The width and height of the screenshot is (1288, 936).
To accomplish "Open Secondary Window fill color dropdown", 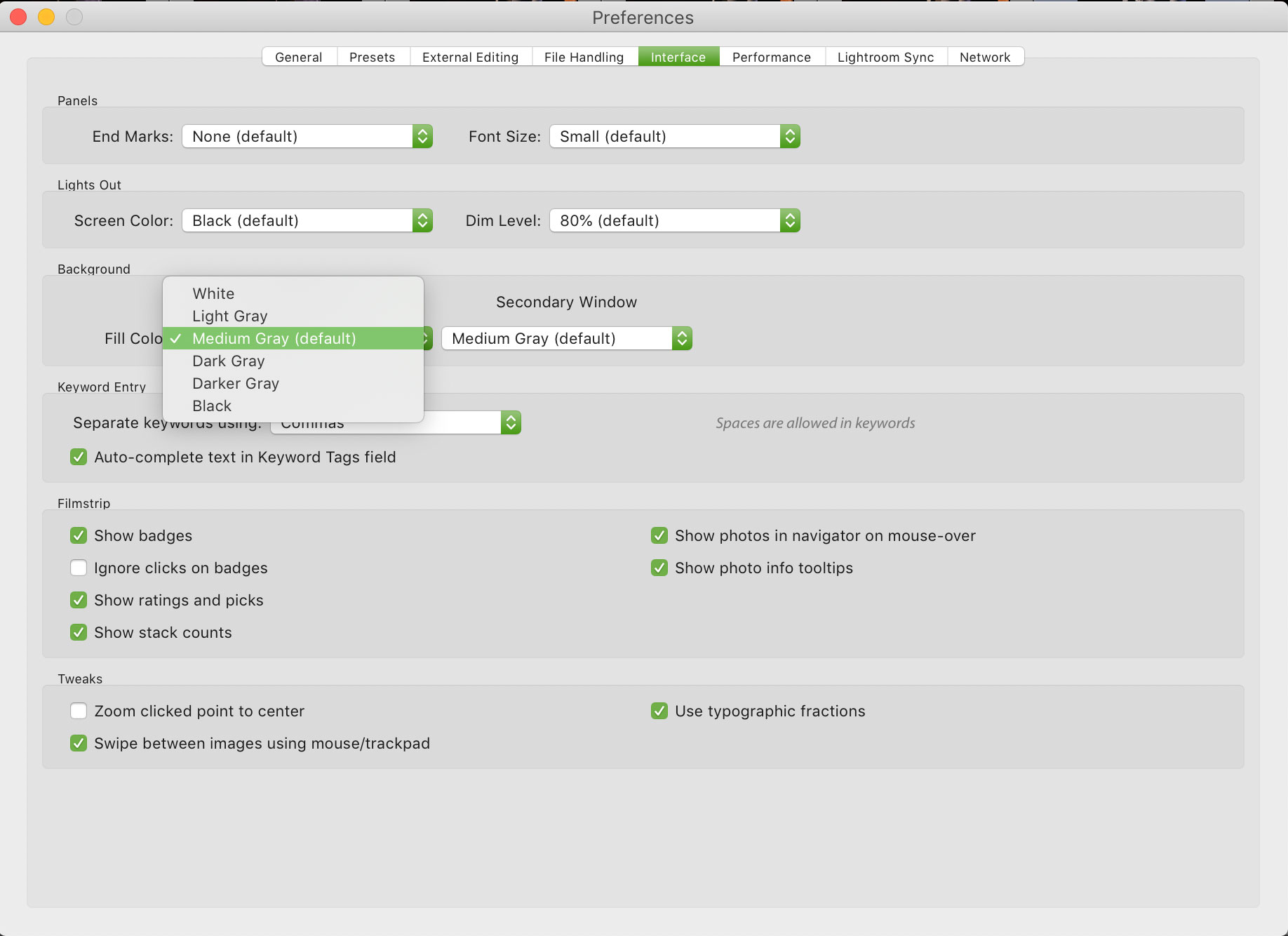I will (x=566, y=338).
